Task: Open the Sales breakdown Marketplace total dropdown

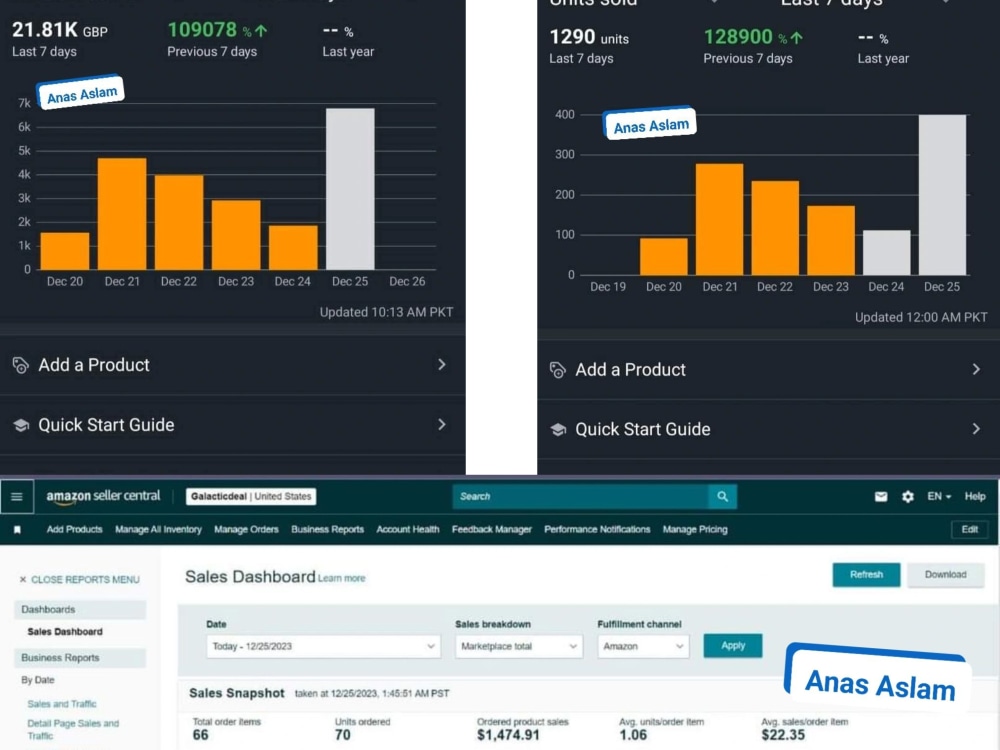Action: coord(518,646)
